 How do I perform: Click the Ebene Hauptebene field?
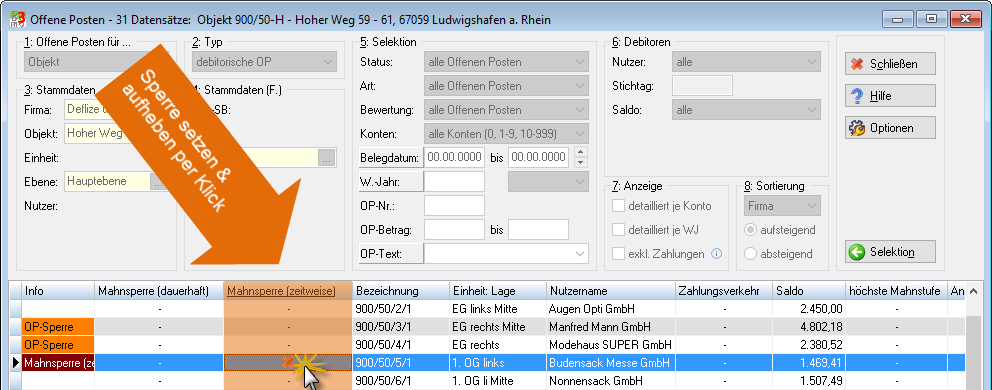pos(107,182)
